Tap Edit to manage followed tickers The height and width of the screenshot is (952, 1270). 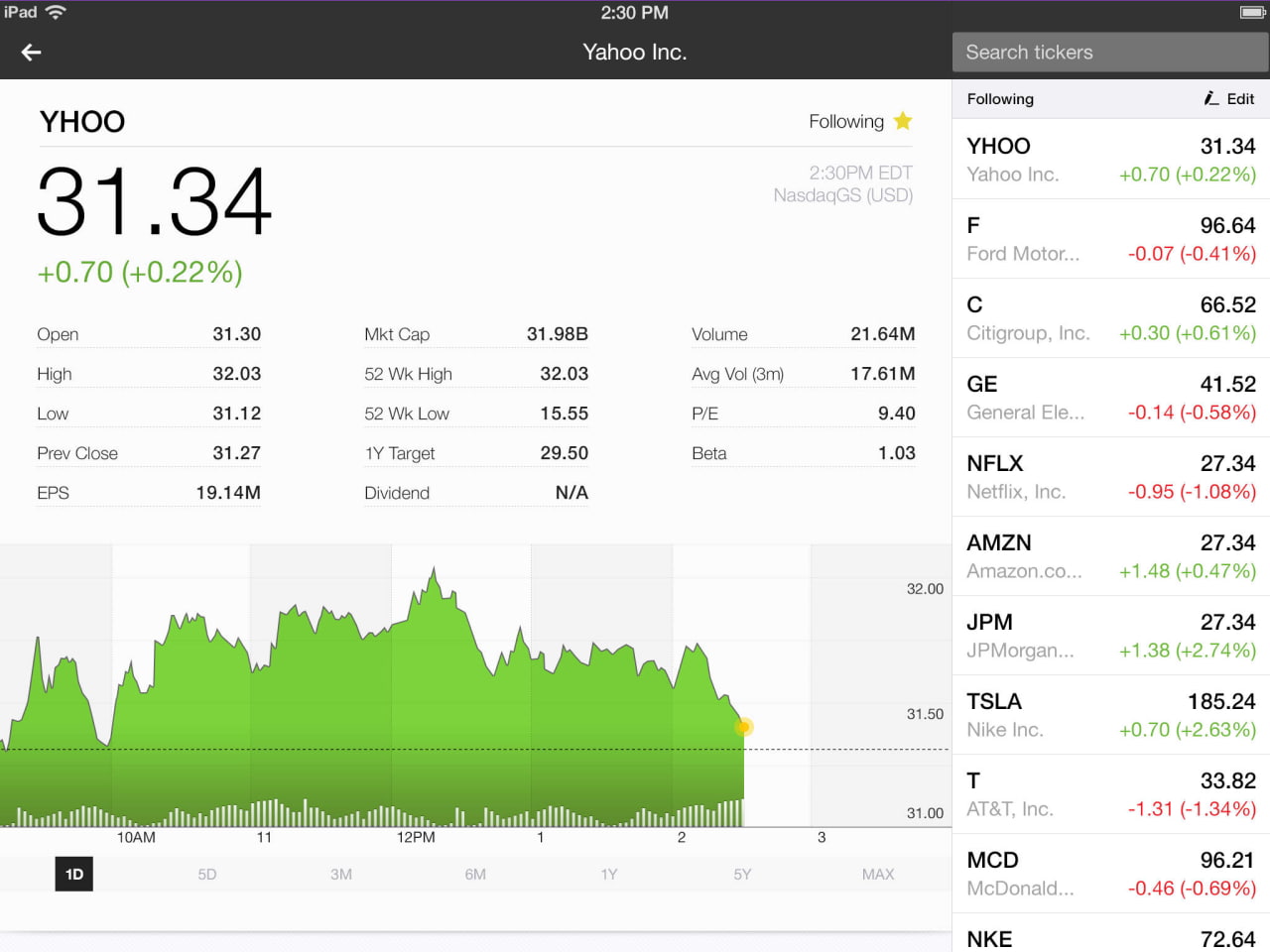click(x=1238, y=98)
